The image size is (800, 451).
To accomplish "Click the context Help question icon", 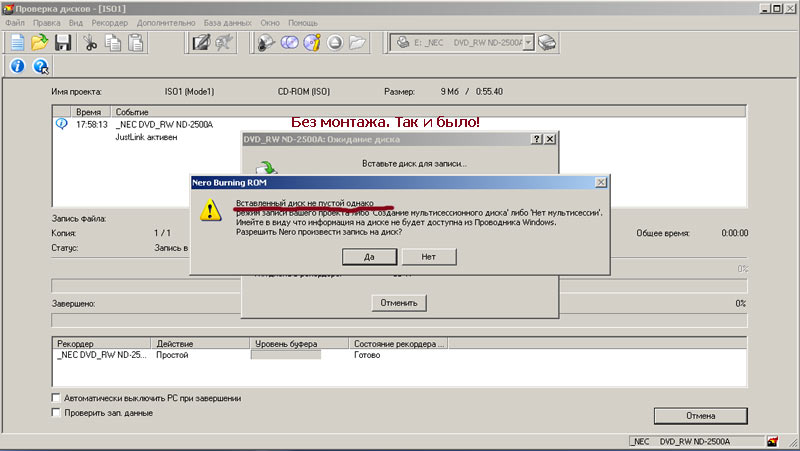I will 41,67.
